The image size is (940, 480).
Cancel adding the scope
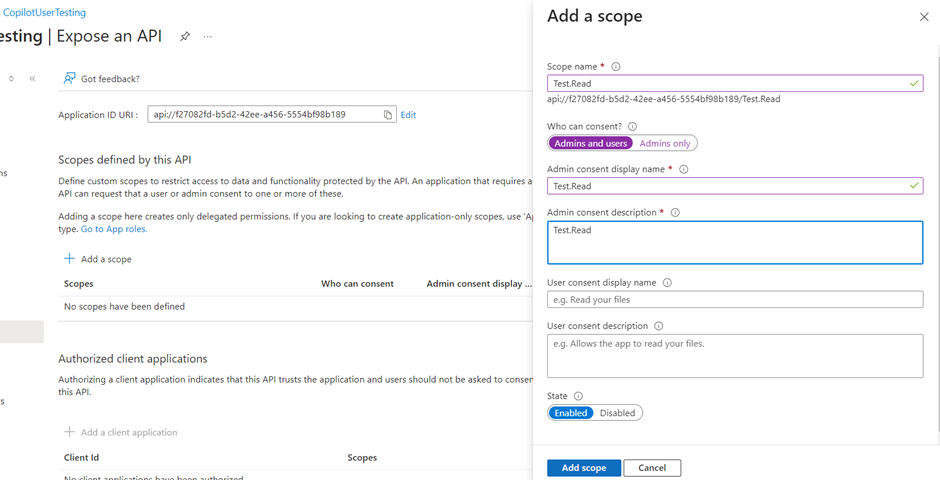(x=652, y=468)
